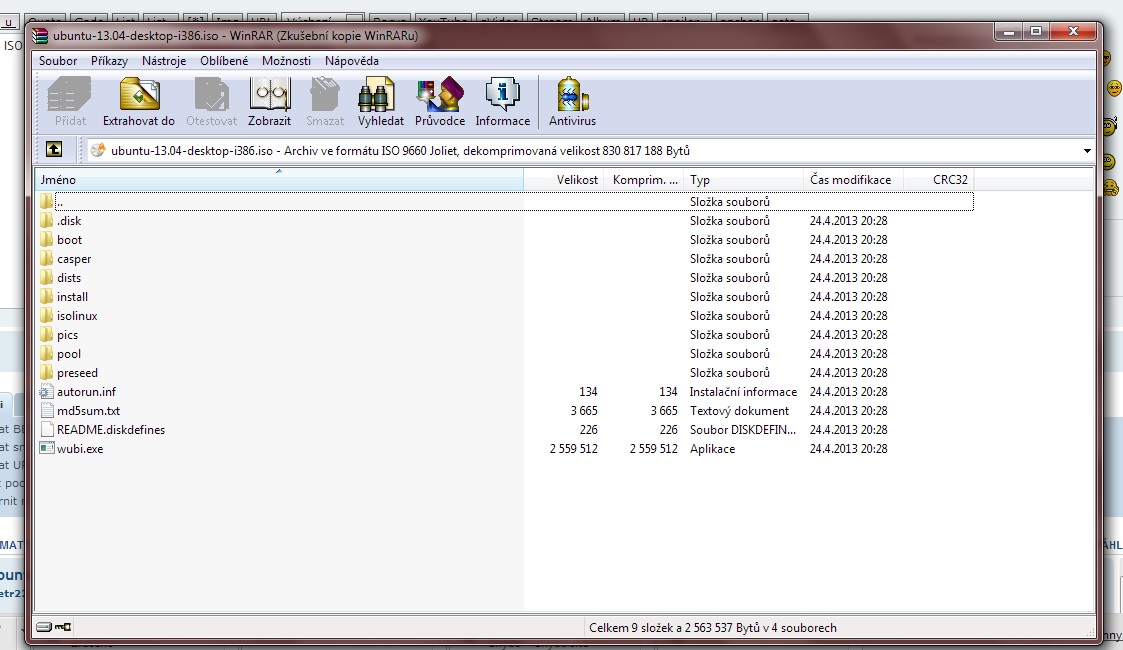Sort by Čas modifikace column header
Viewport: 1123px width, 650px height.
tap(853, 180)
